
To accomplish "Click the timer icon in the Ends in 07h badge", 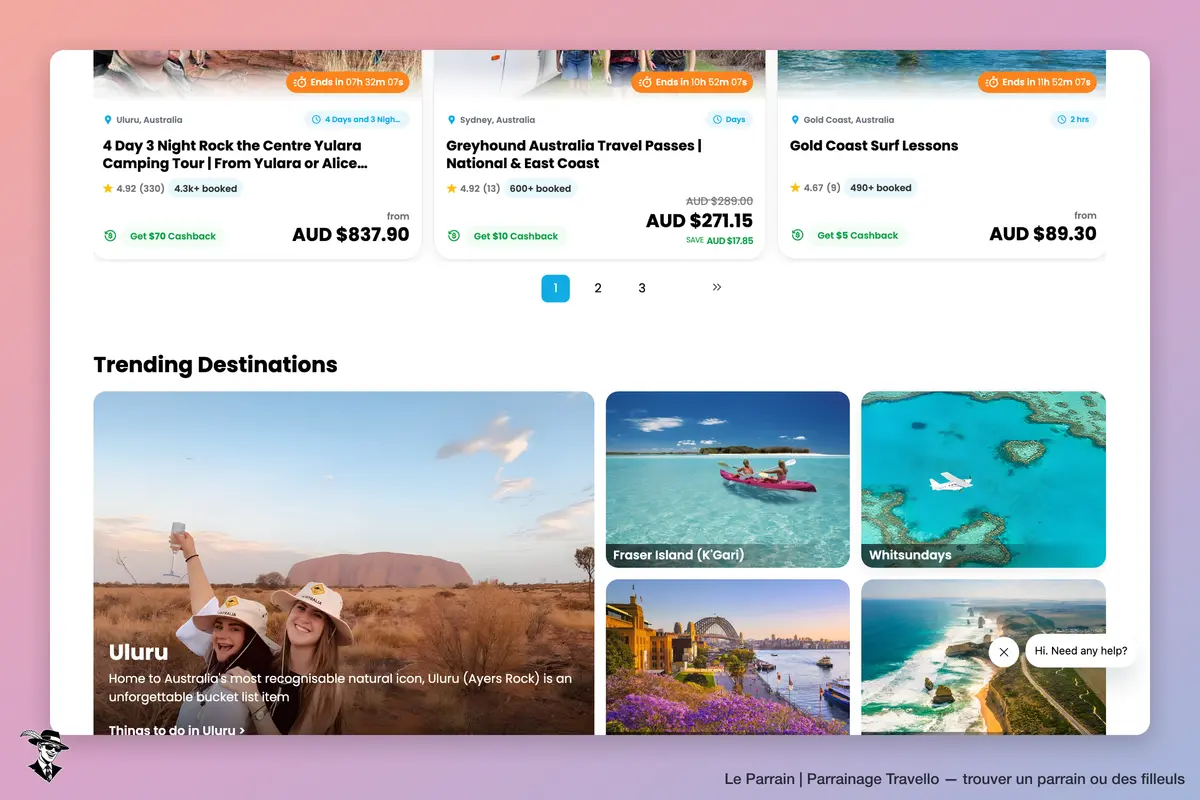I will [x=302, y=82].
